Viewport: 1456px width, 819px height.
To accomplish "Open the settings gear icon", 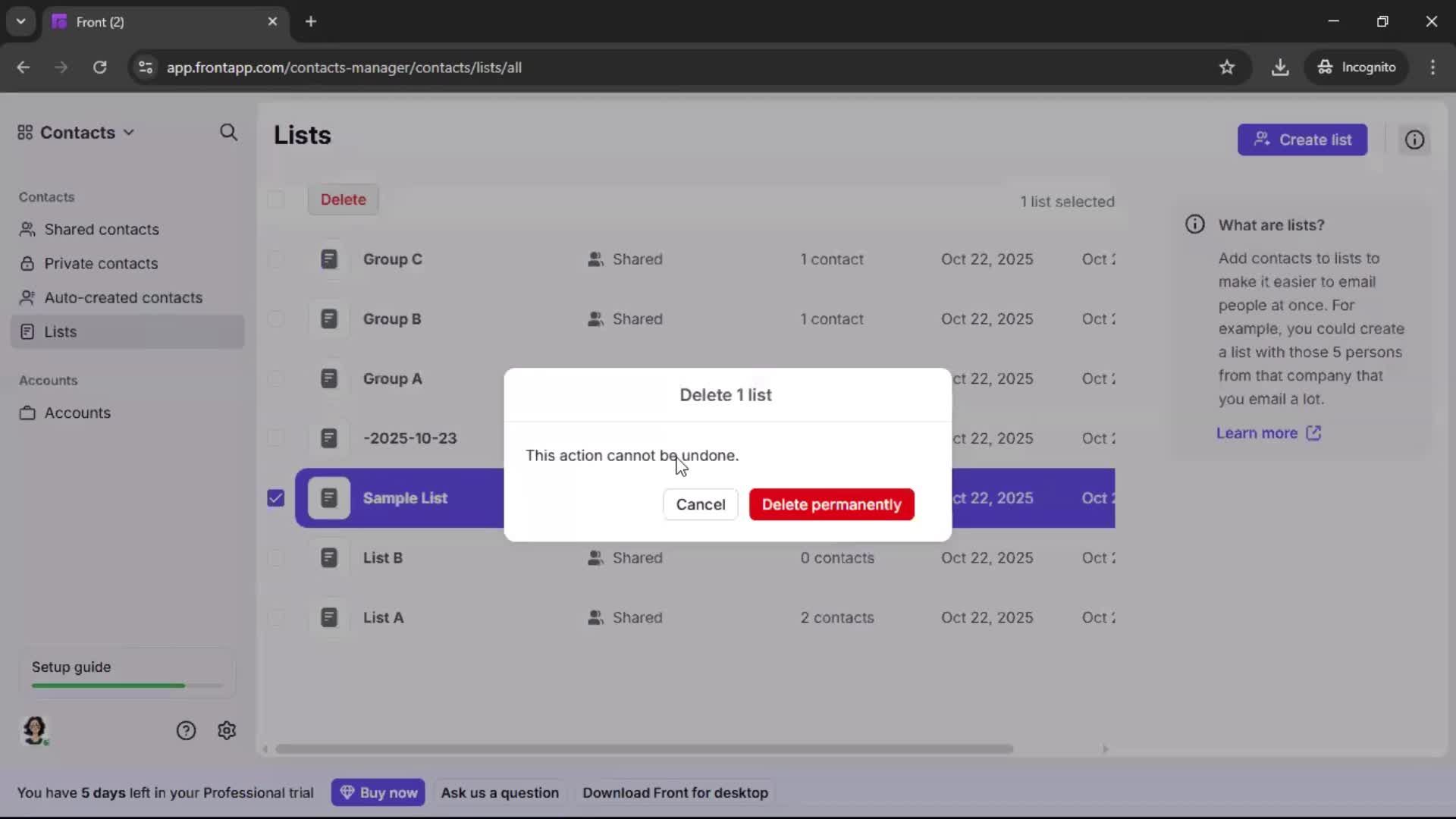I will point(227,730).
